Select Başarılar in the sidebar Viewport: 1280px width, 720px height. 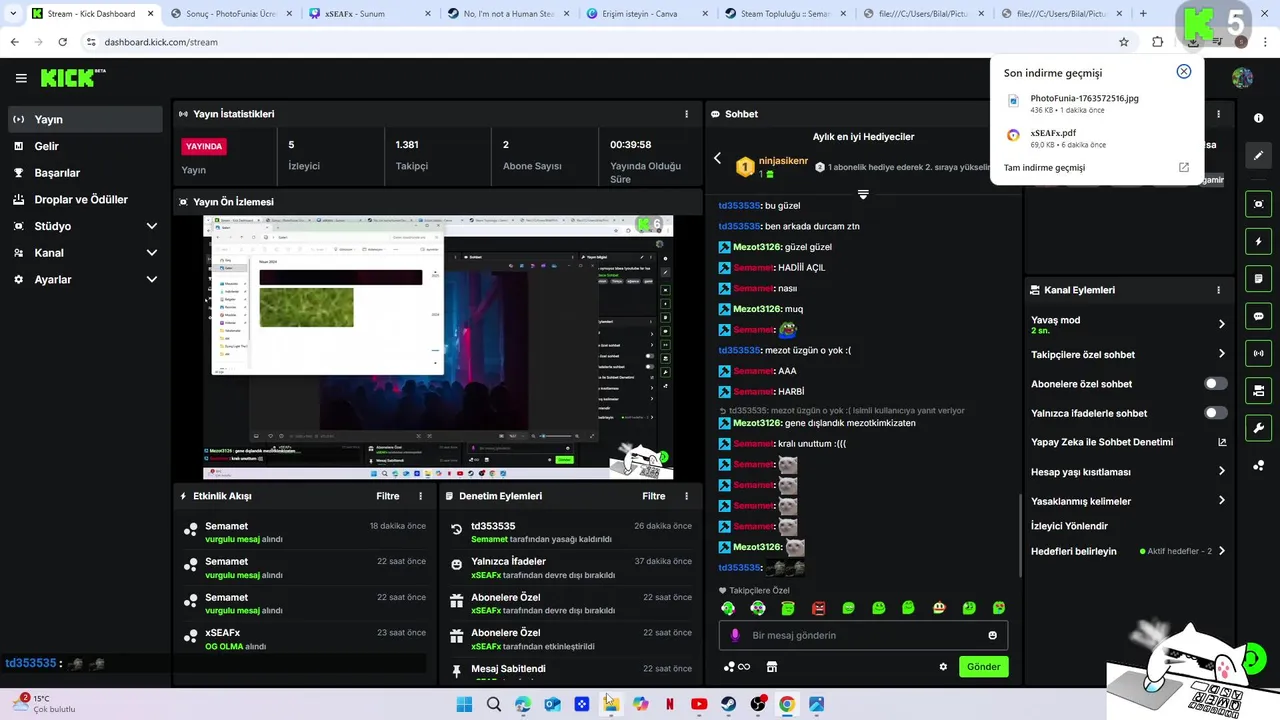click(x=85, y=173)
